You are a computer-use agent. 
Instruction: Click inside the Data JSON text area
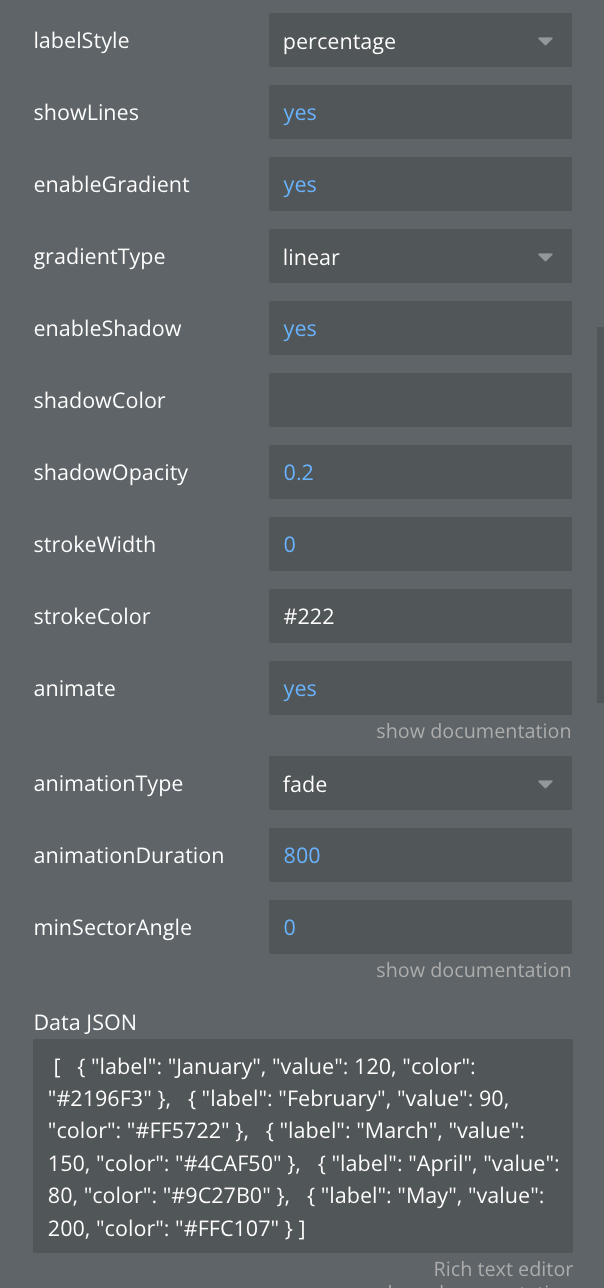click(x=302, y=1145)
